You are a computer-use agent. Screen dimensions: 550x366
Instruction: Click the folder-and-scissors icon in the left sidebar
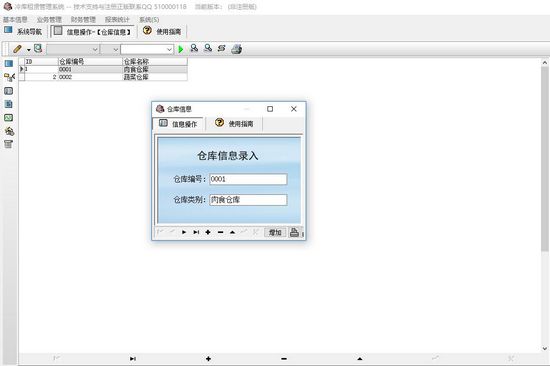tap(9, 77)
